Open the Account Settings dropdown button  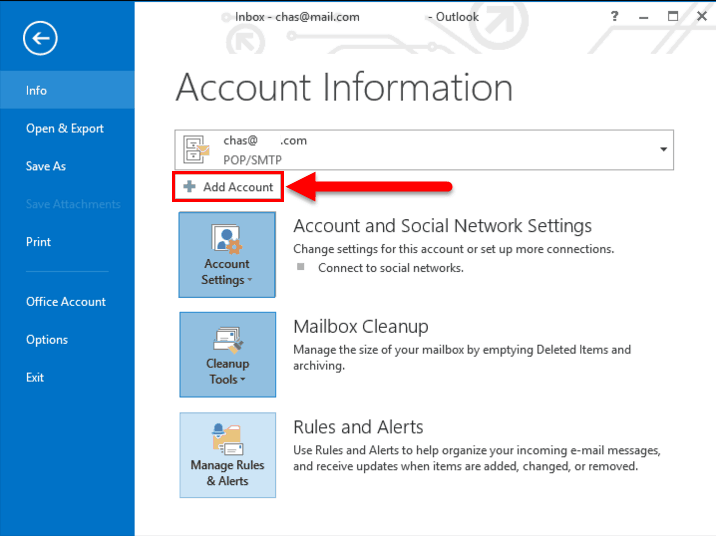pos(227,254)
